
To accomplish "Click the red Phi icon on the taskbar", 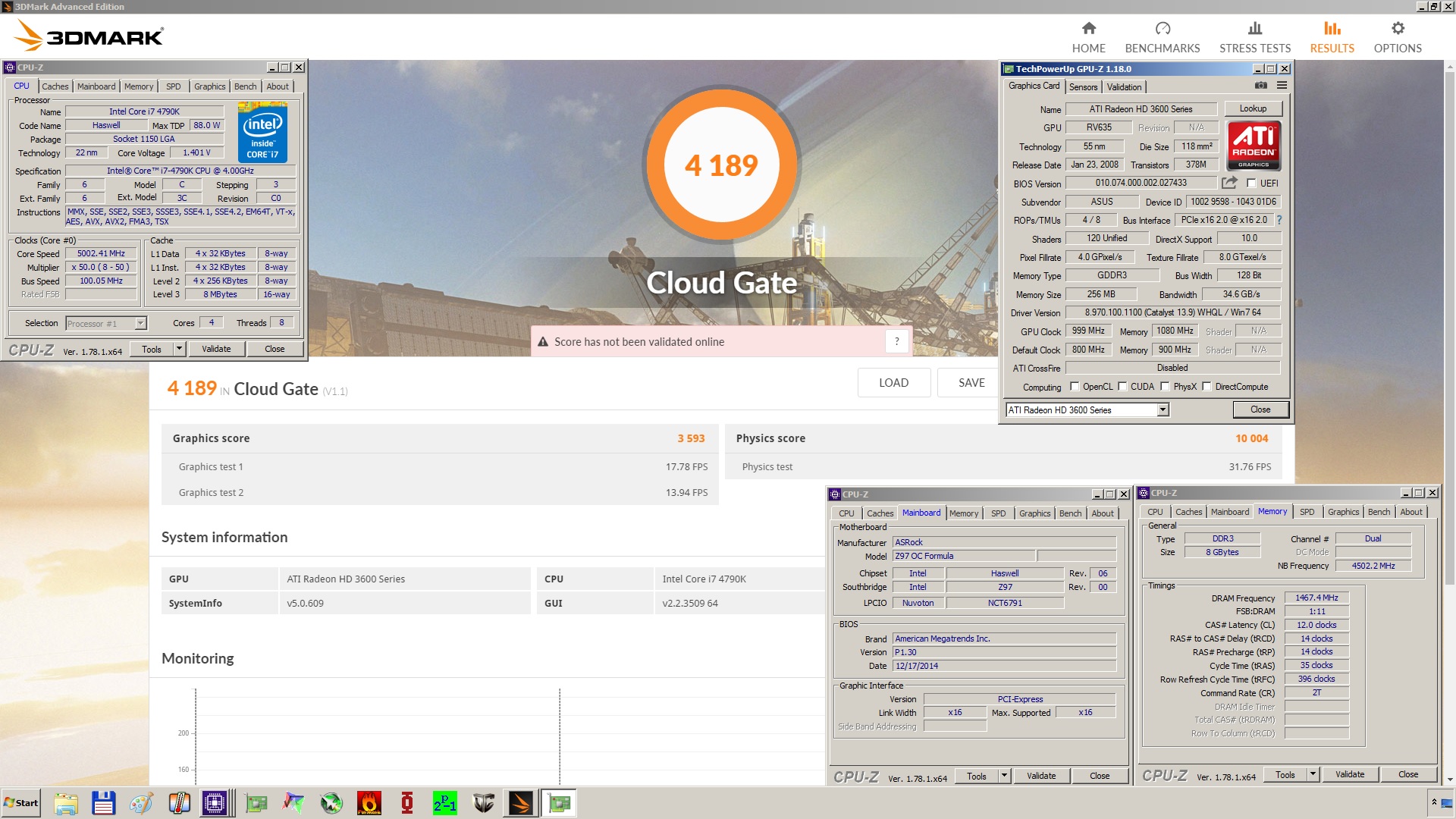I will coord(407,802).
